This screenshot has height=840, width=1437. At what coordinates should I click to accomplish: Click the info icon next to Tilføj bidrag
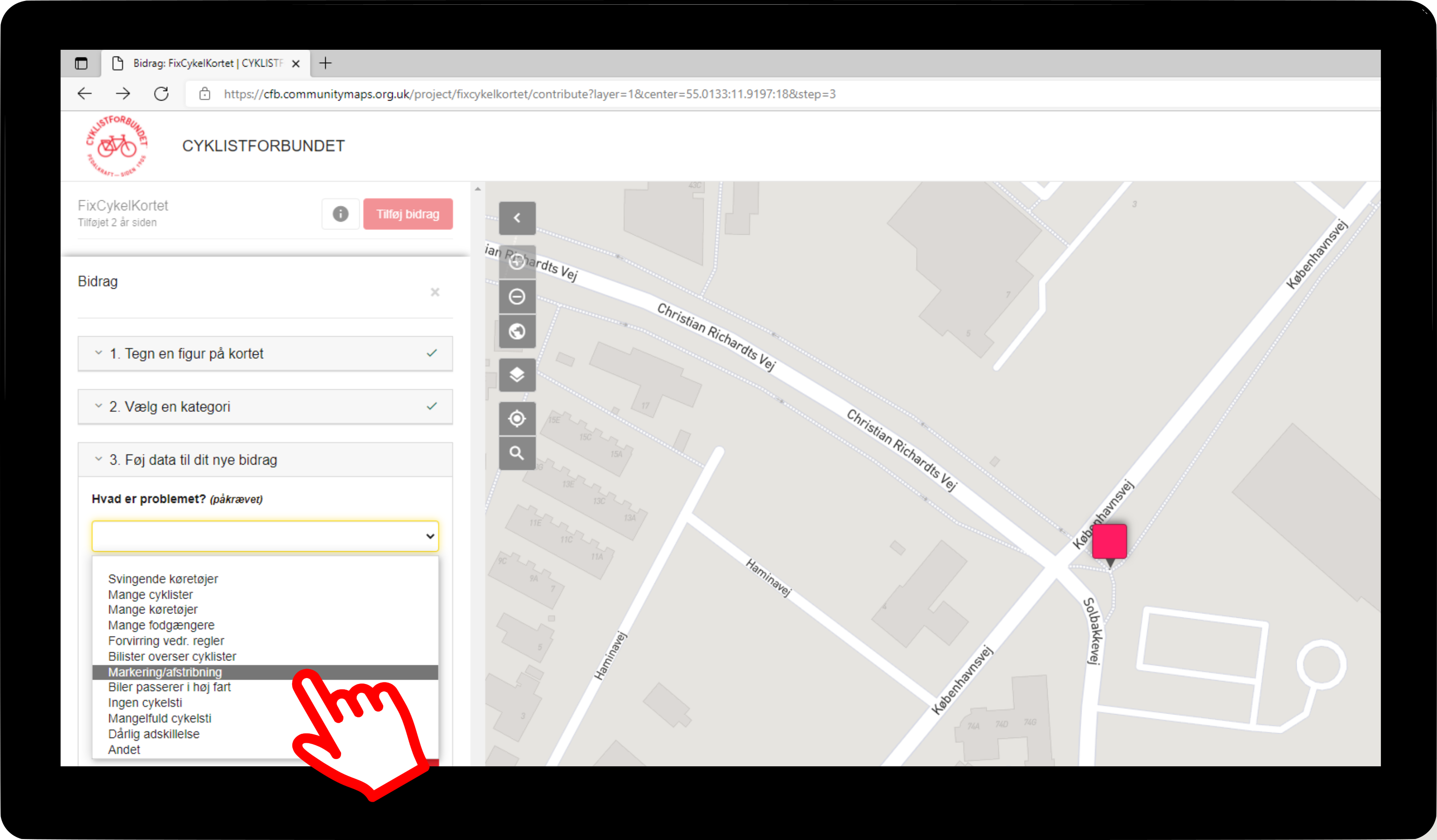click(x=341, y=214)
